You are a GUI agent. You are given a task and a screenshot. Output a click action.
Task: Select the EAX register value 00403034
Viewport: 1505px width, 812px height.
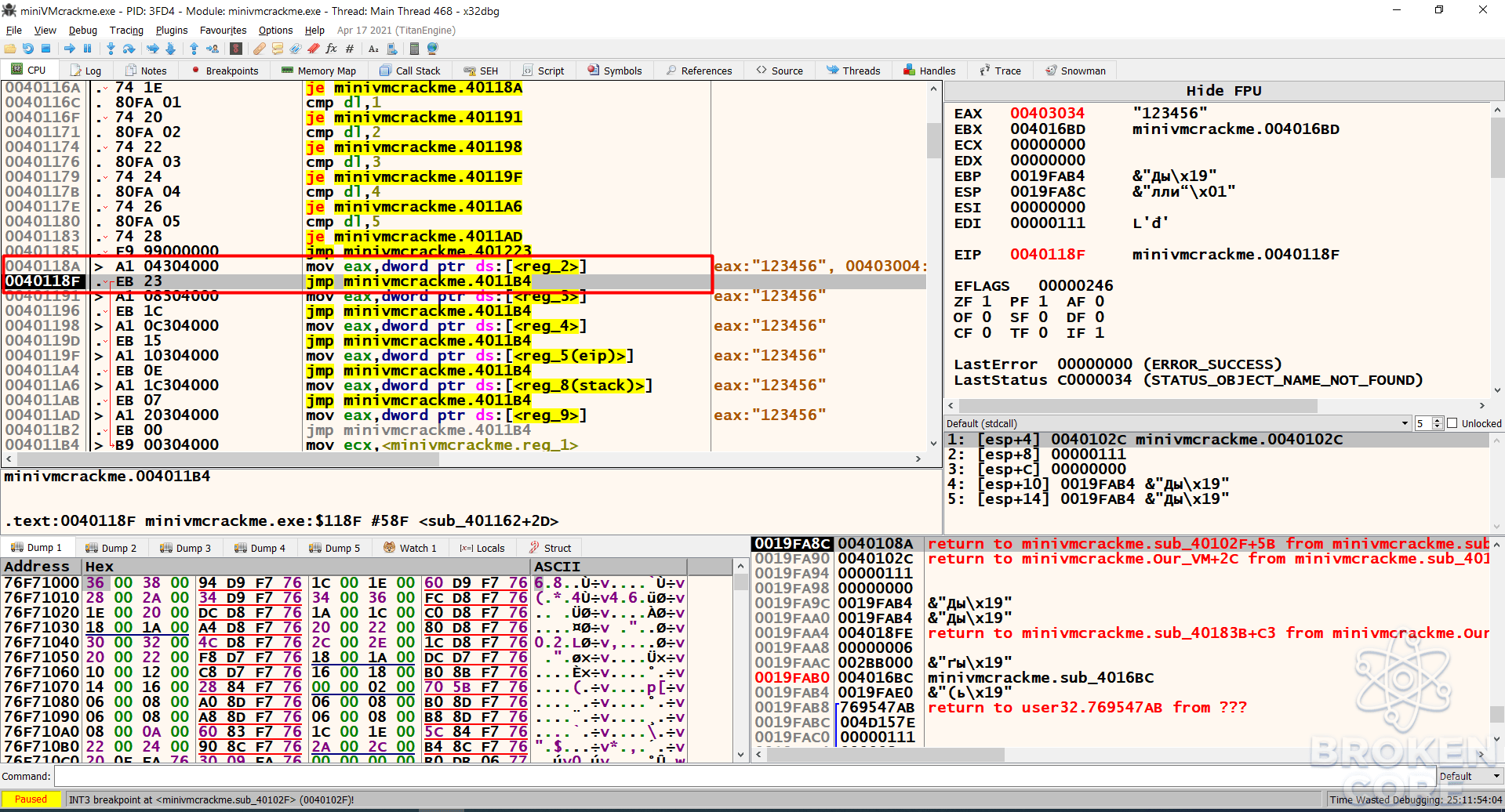pyautogui.click(x=1047, y=113)
